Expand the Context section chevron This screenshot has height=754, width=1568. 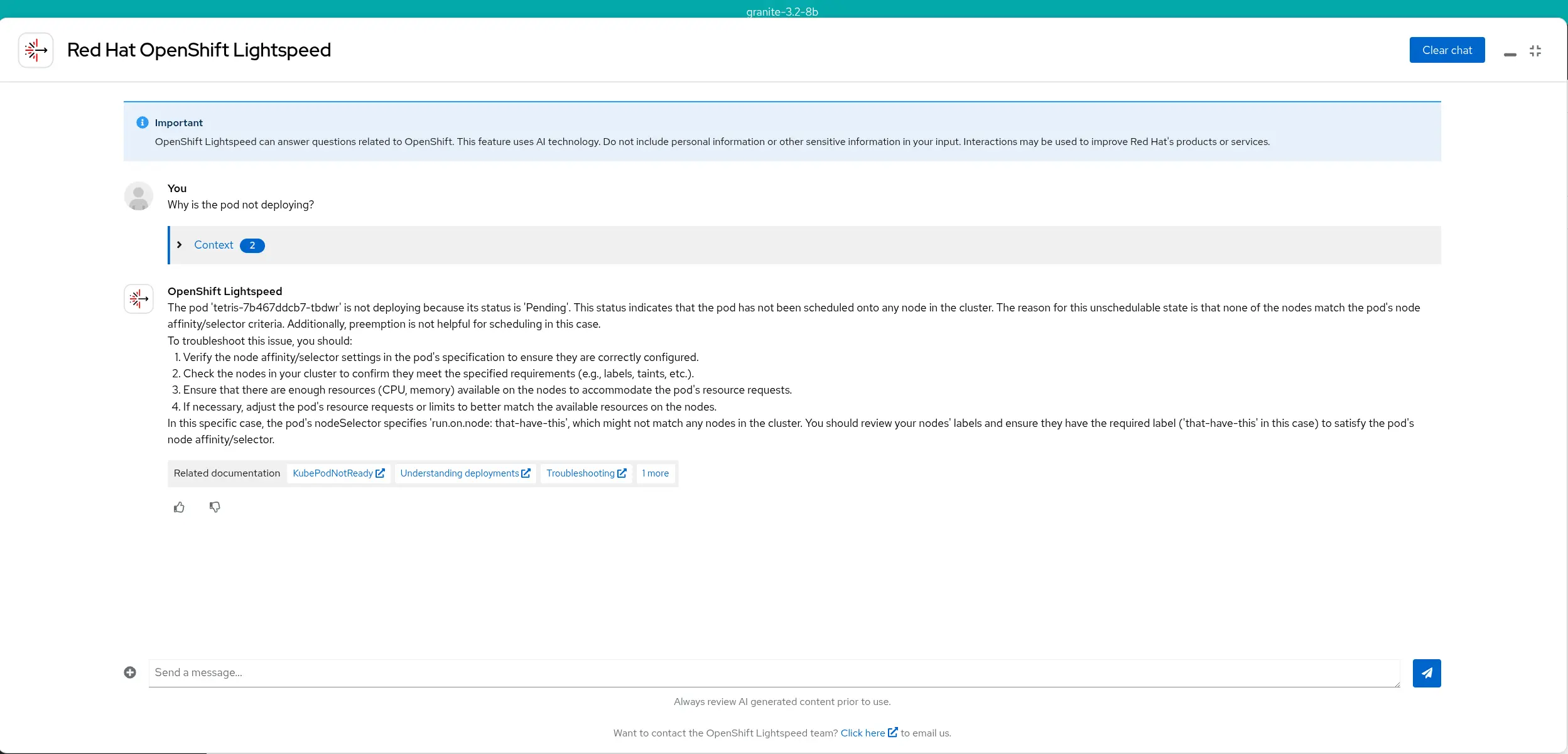pyautogui.click(x=180, y=245)
